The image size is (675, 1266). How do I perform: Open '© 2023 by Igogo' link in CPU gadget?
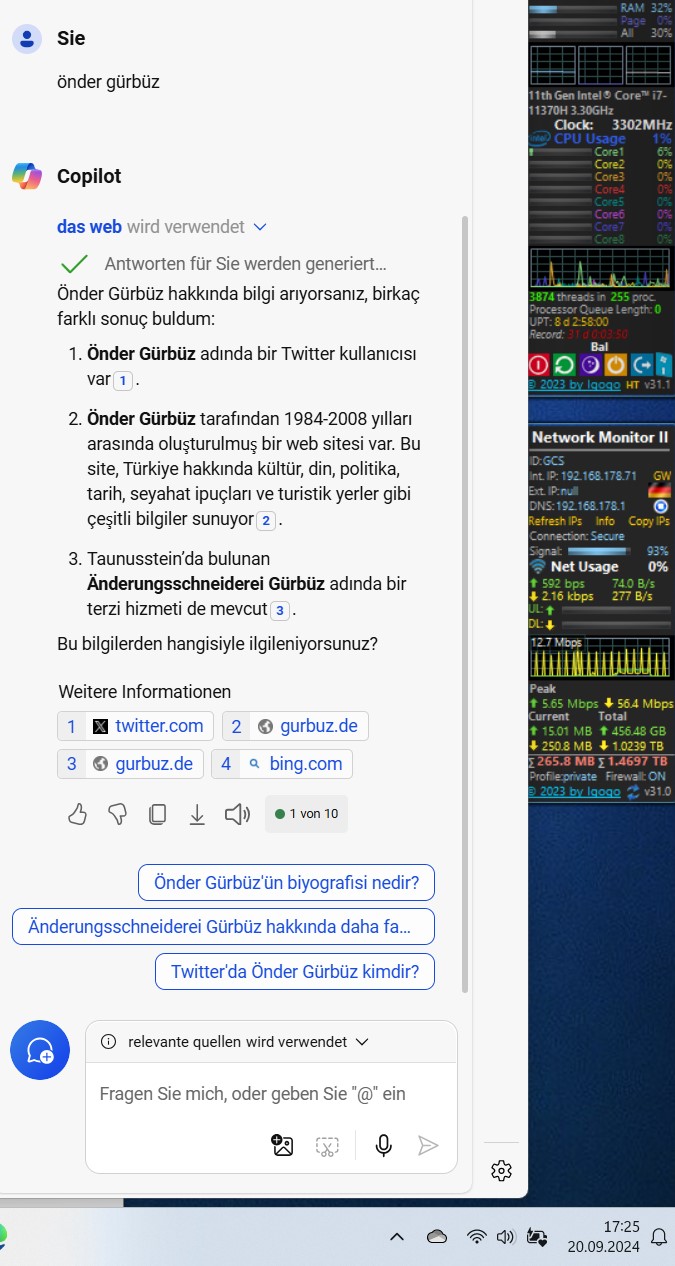coord(575,385)
